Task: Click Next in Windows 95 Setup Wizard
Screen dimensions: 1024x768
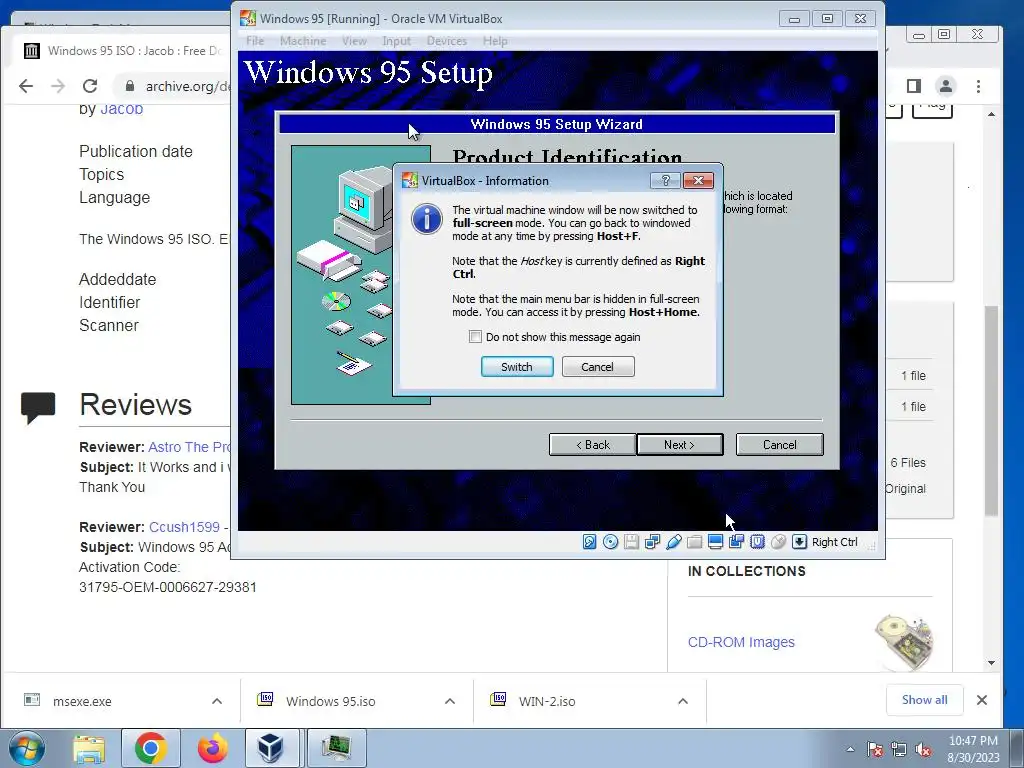Action: pos(679,445)
